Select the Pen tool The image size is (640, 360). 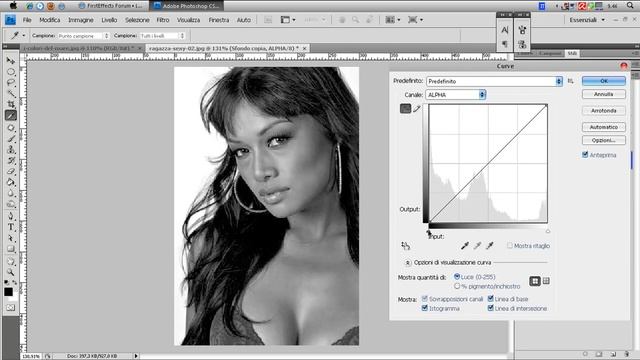tap(11, 216)
